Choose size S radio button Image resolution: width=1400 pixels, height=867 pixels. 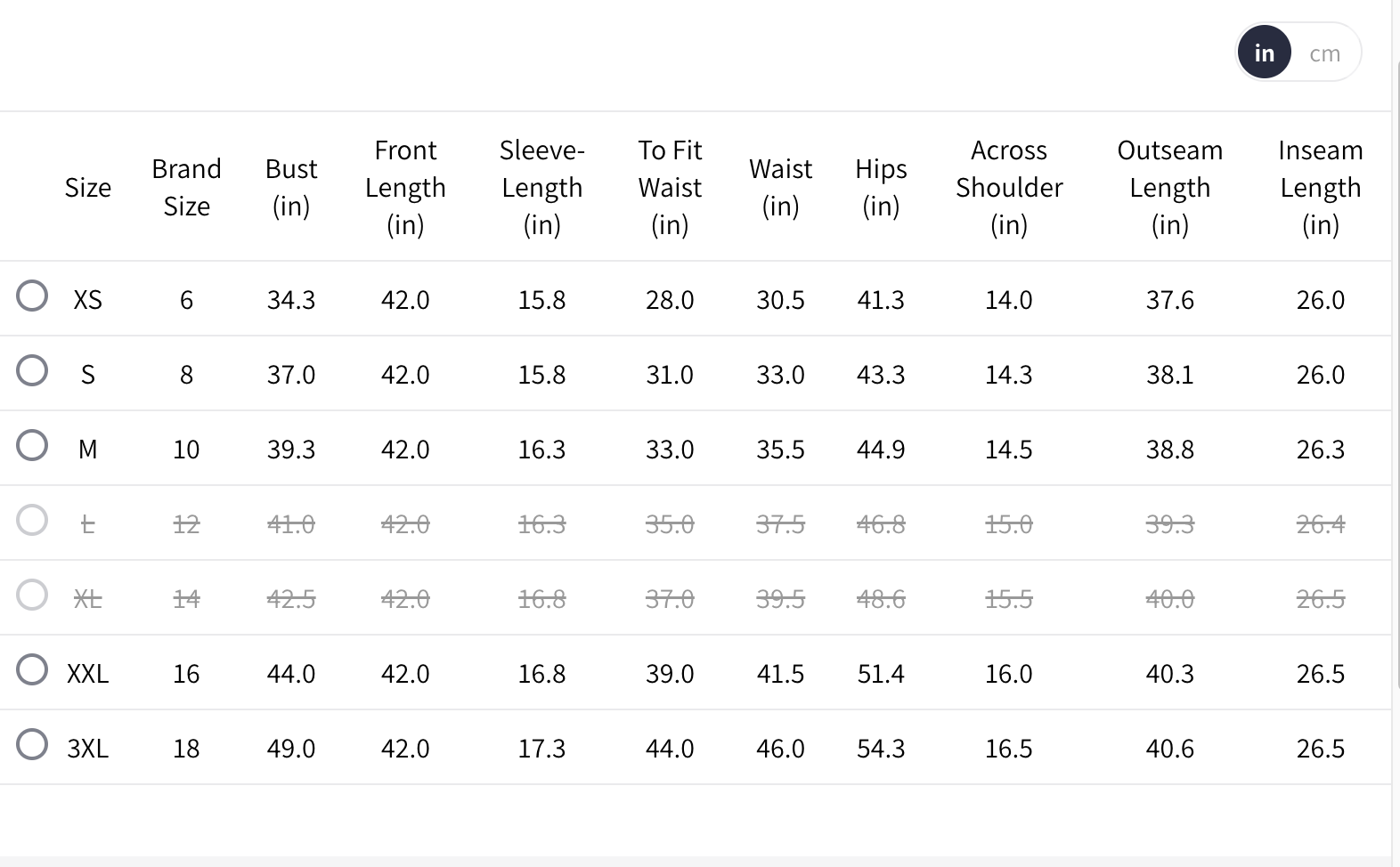click(x=32, y=370)
